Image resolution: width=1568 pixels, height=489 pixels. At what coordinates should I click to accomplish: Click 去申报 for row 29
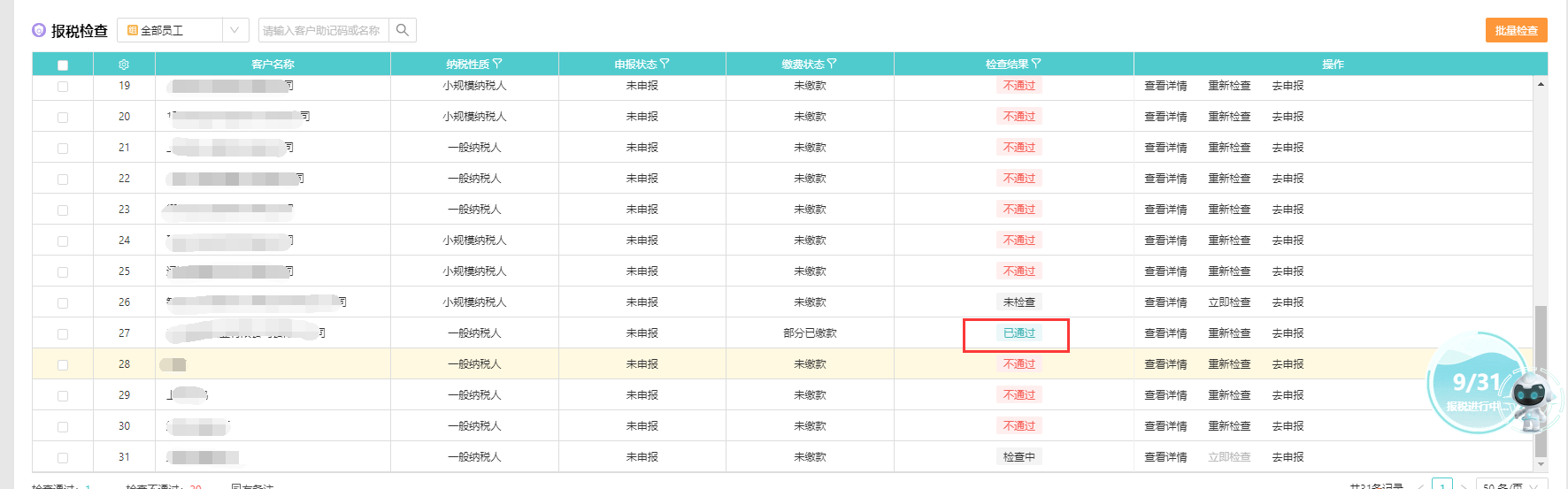1287,395
